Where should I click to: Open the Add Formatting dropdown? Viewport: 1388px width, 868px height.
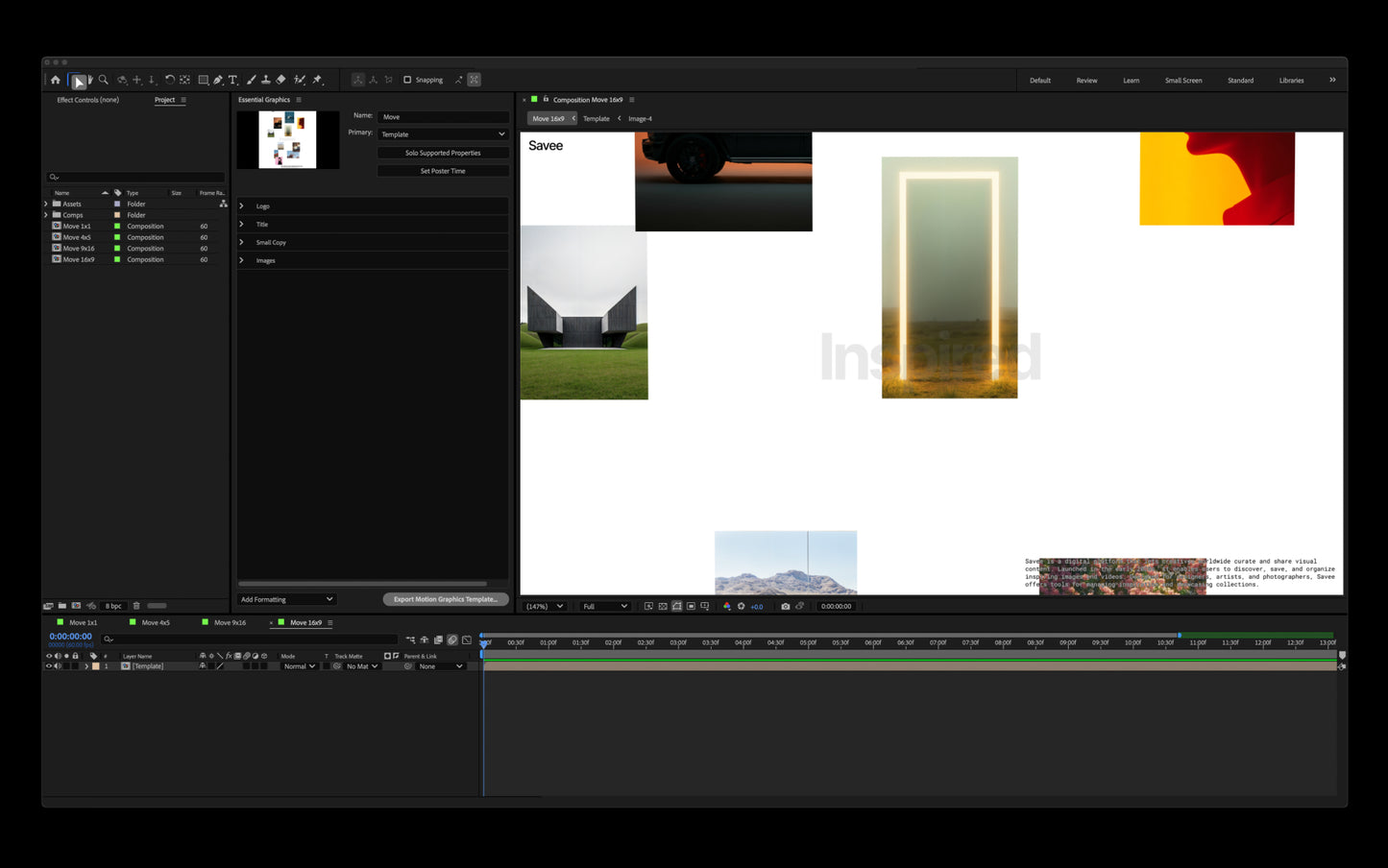[286, 599]
